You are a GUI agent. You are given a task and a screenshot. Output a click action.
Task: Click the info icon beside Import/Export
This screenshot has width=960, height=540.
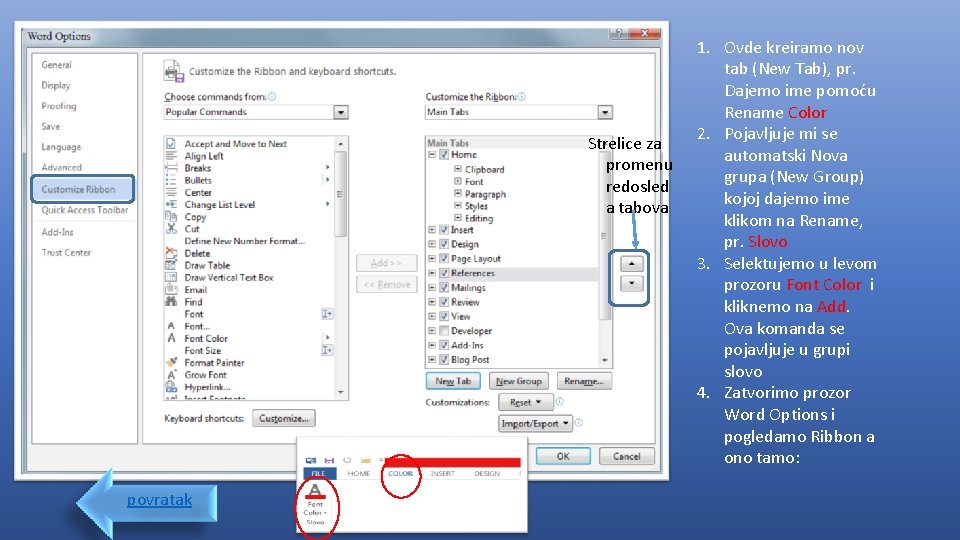click(579, 422)
